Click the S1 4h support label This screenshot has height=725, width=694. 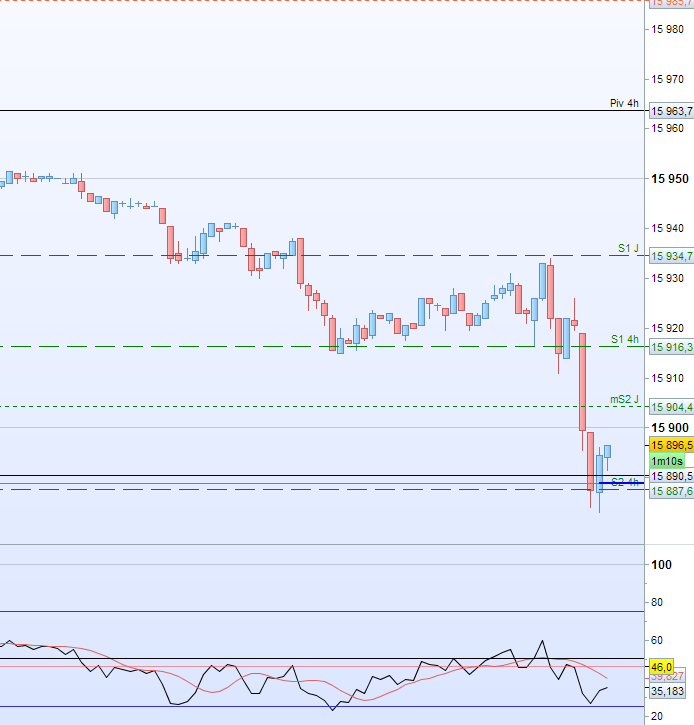pos(624,339)
